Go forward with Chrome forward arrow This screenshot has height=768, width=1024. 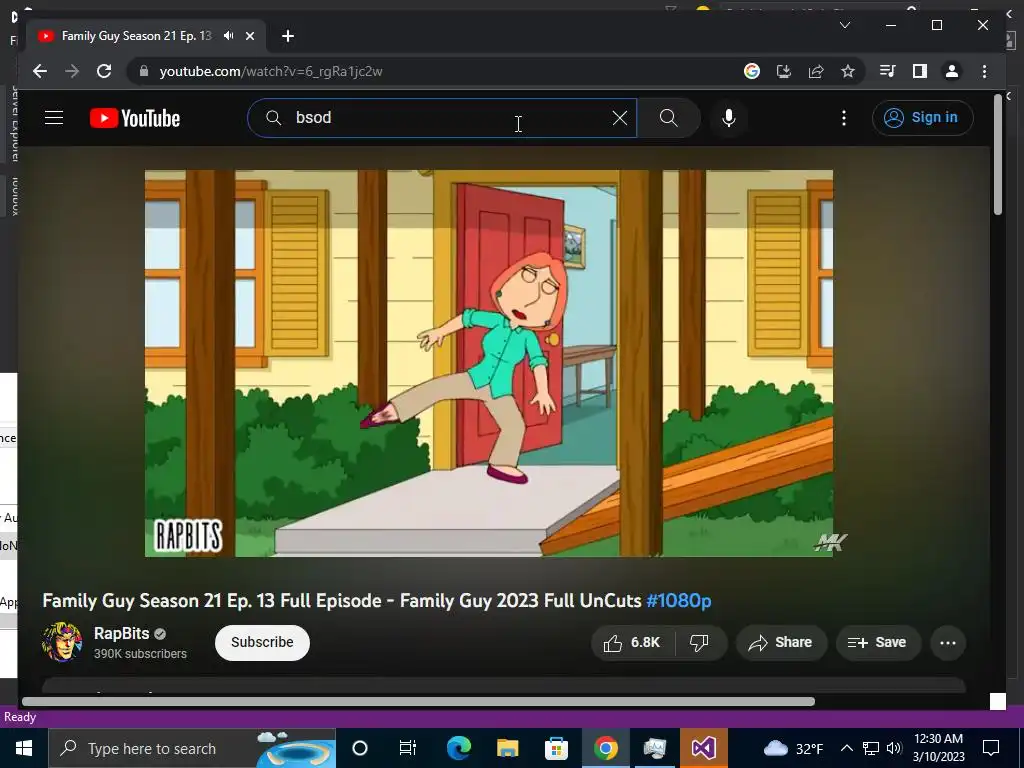coord(72,71)
